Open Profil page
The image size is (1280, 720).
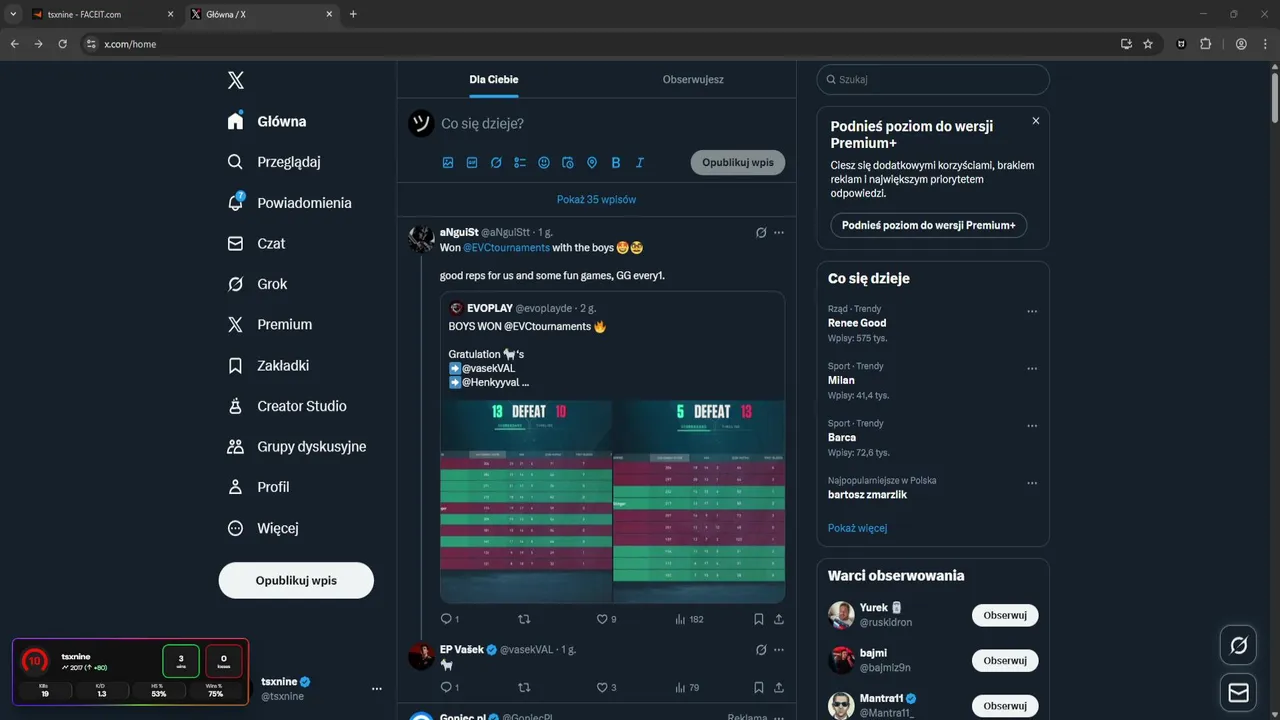click(258, 487)
